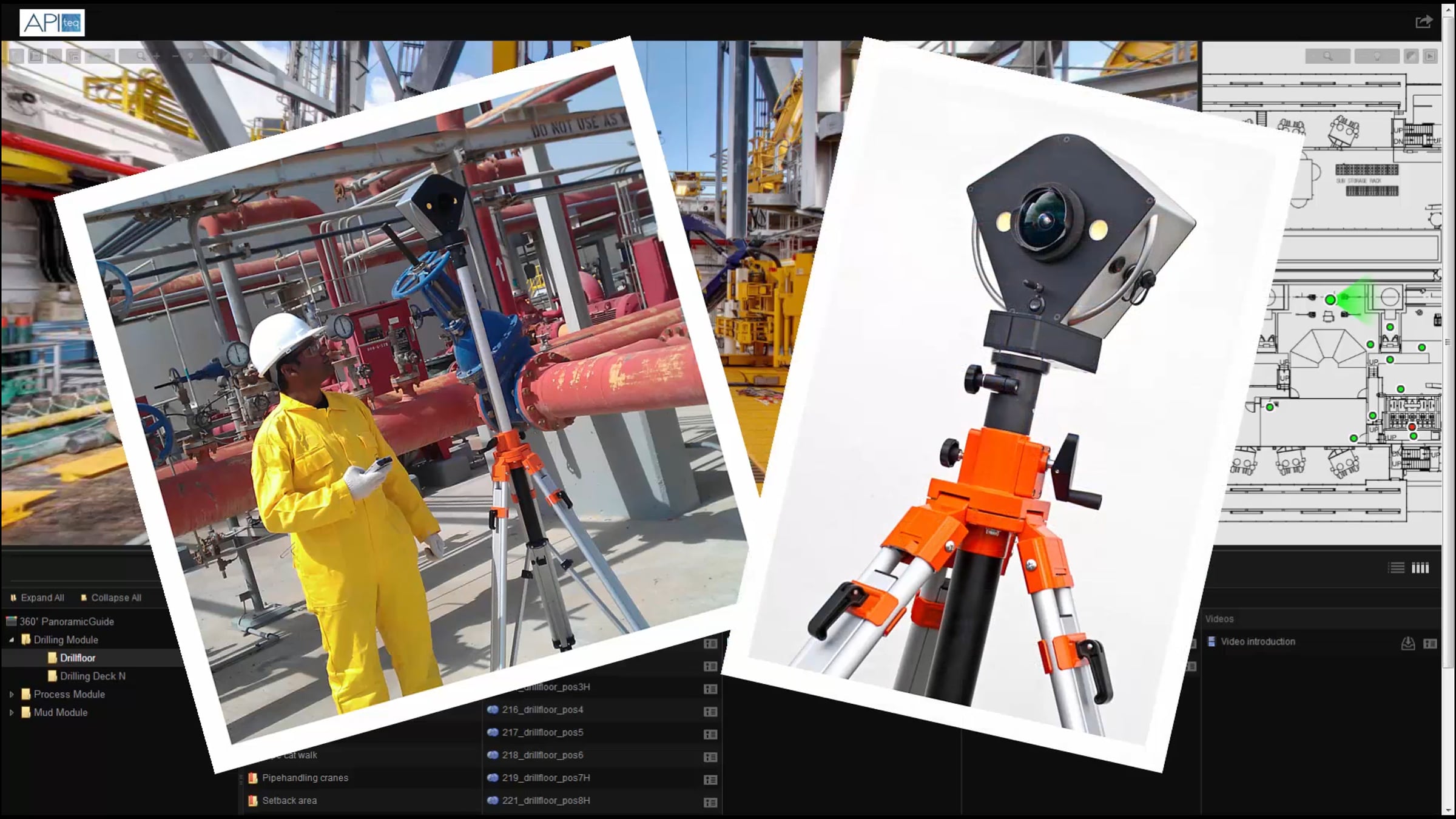The height and width of the screenshot is (819, 1456).
Task: Open panorama 219_drillfloor_pos7H
Action: [x=546, y=778]
